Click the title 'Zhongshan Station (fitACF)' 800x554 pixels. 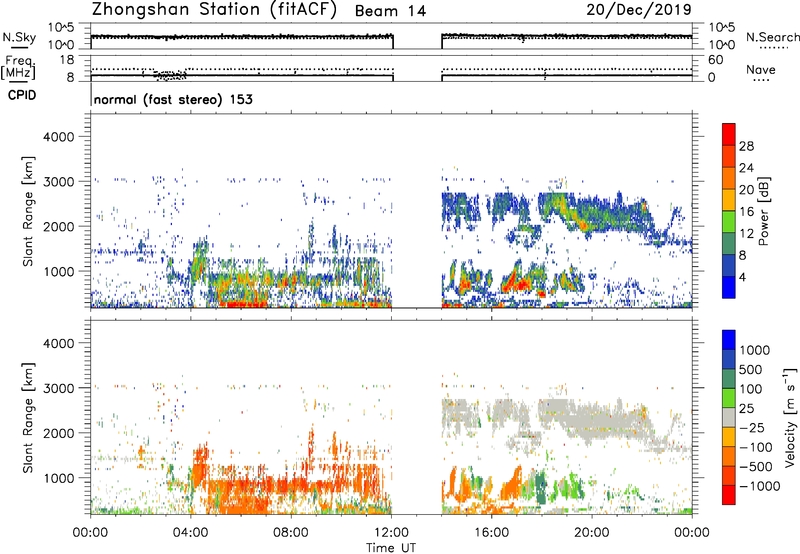point(214,9)
